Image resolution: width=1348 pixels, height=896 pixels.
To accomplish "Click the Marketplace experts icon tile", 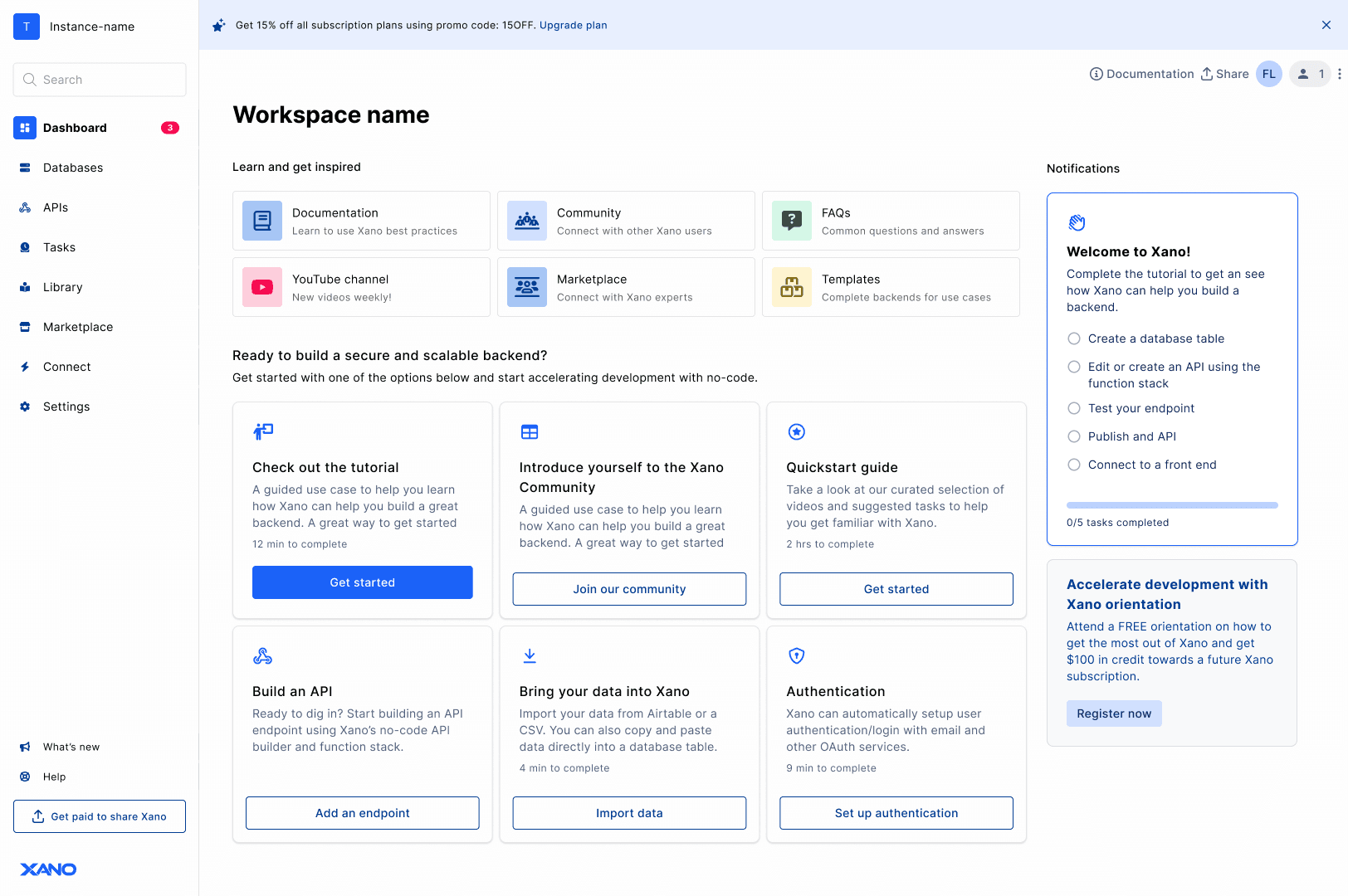I will pyautogui.click(x=527, y=287).
